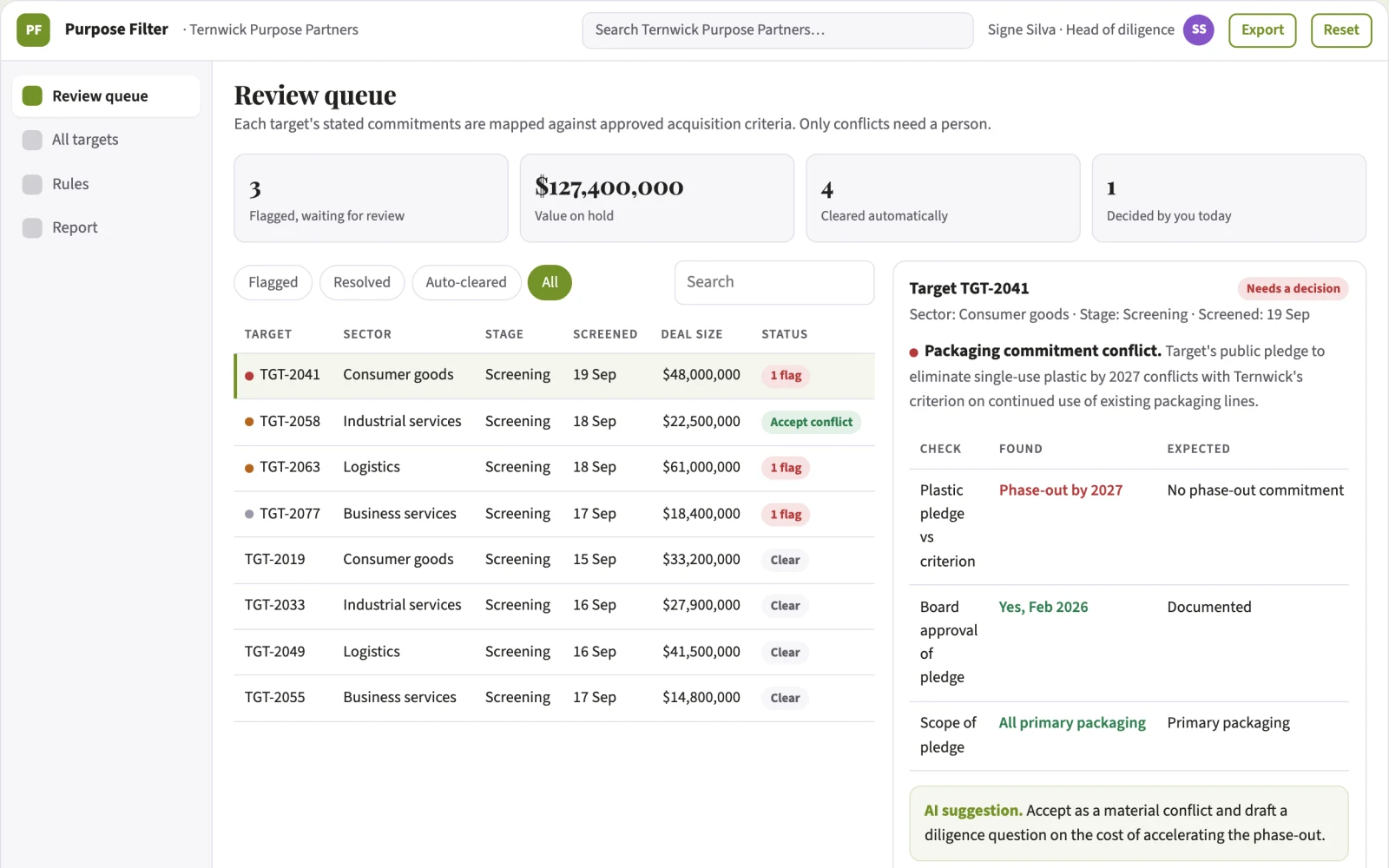This screenshot has height=868, width=1389.
Task: Switch to the Auto-cleared filter
Action: click(466, 282)
